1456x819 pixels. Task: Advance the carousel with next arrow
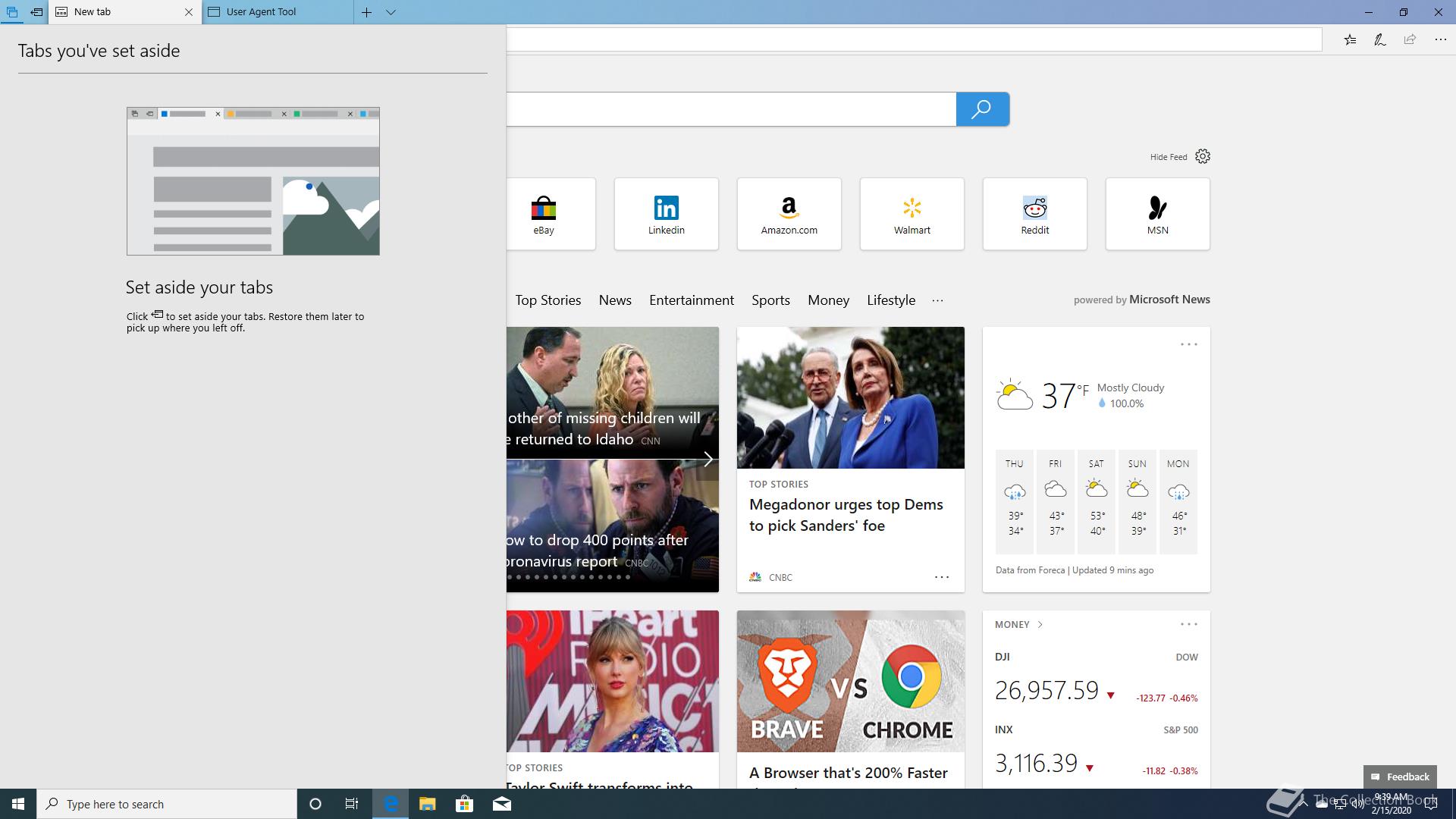coord(708,459)
